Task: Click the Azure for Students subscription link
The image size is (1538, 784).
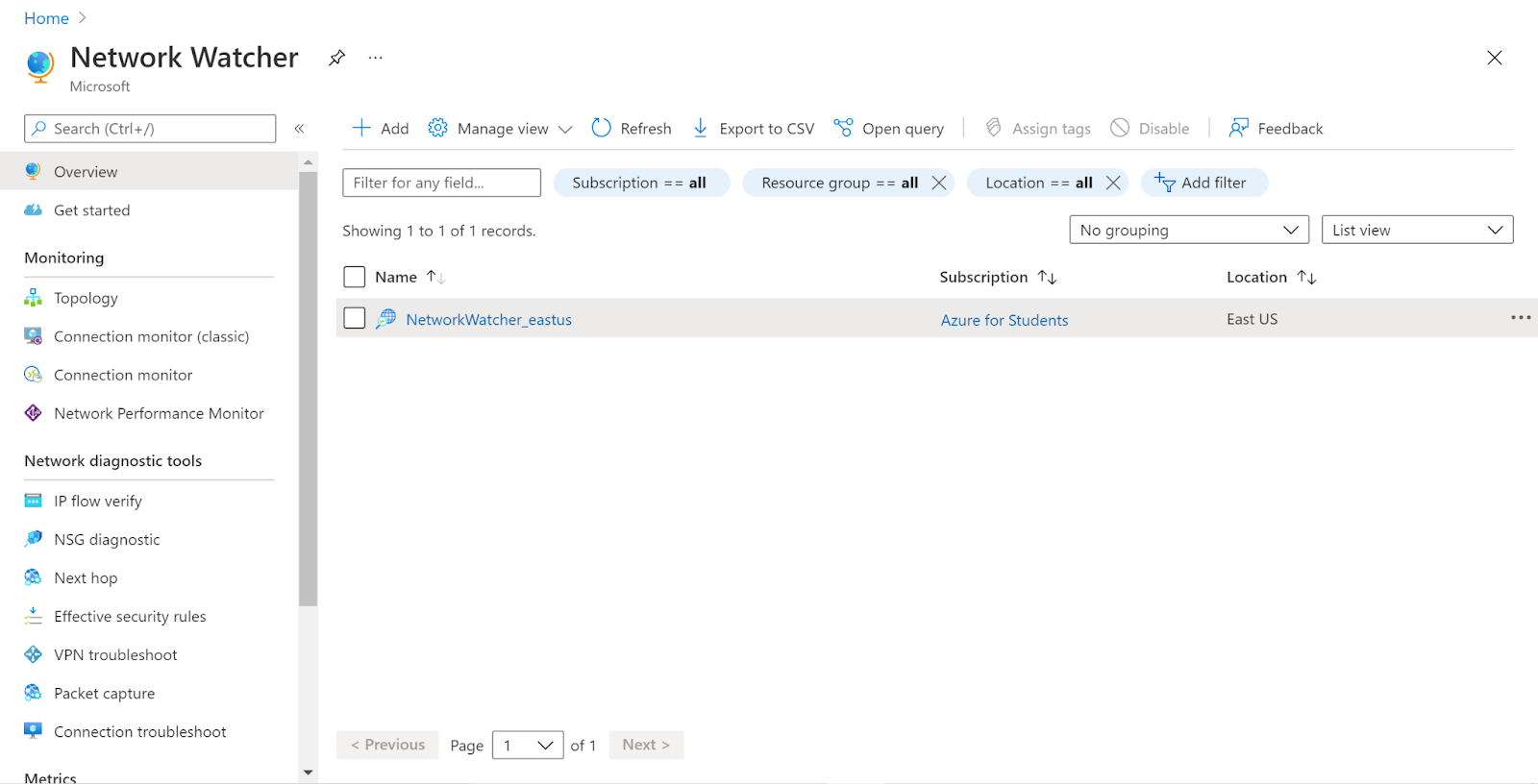Action: (x=1004, y=320)
